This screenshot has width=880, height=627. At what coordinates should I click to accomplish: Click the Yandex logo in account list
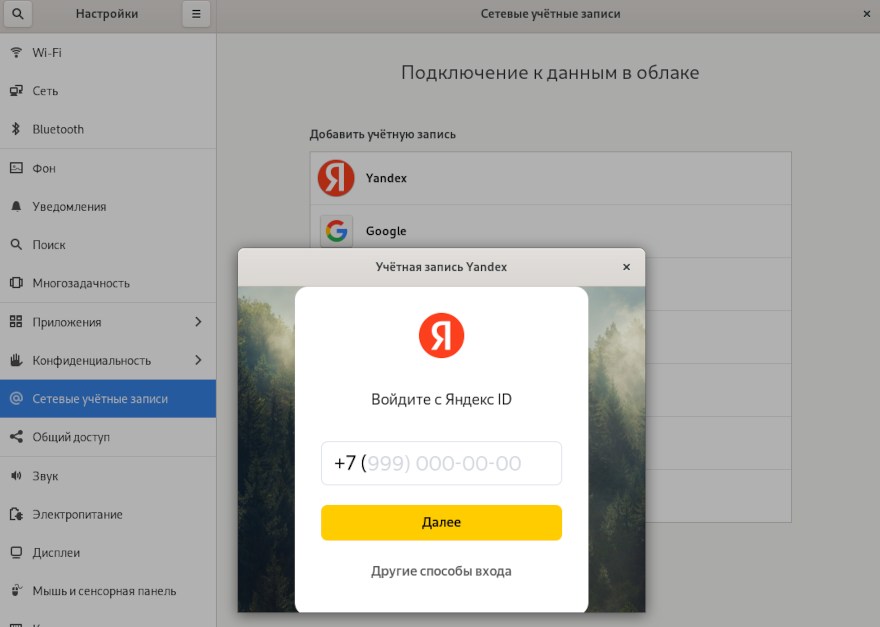pyautogui.click(x=336, y=178)
